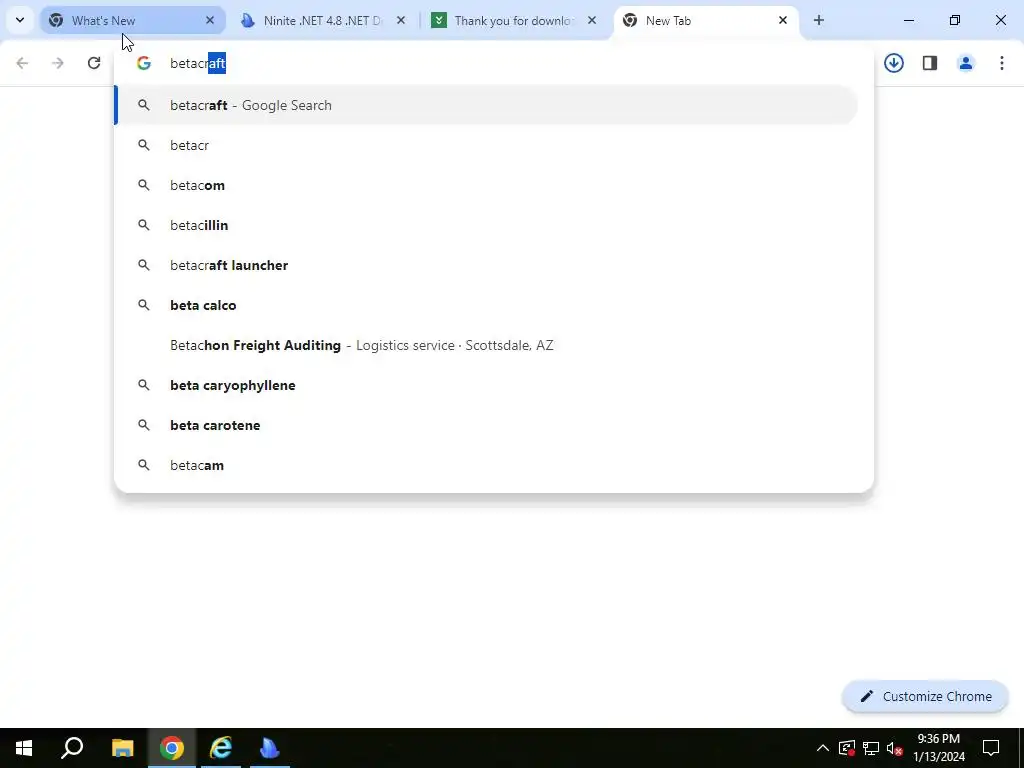Select the 'beta calco' suggestion
This screenshot has width=1024, height=768.
487,305
